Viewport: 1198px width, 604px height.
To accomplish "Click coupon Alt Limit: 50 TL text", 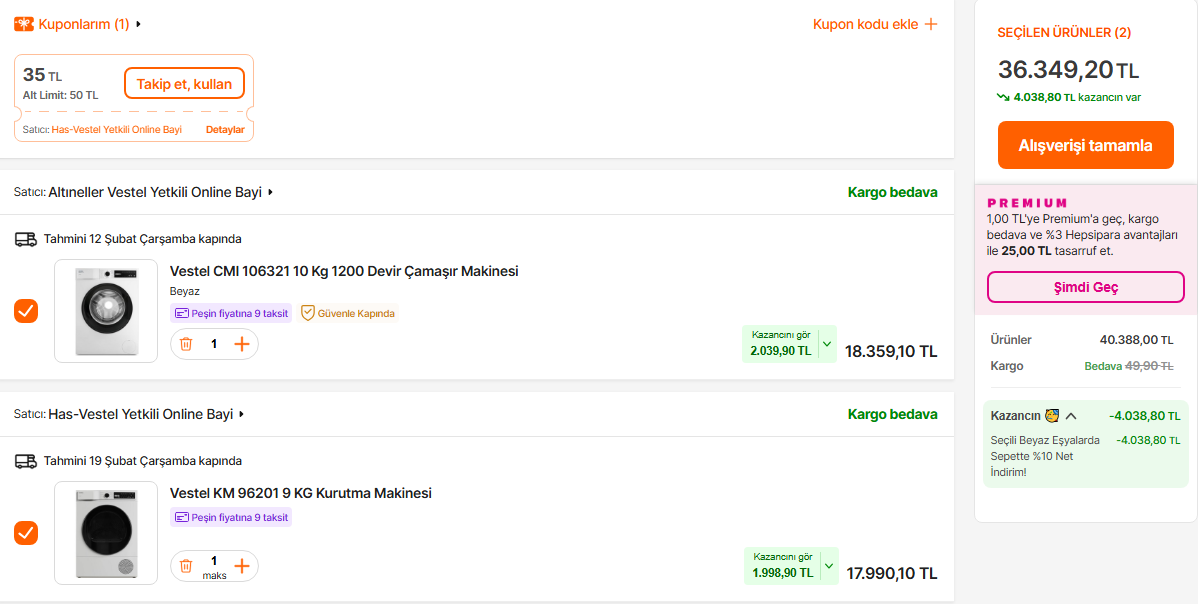I will point(60,95).
